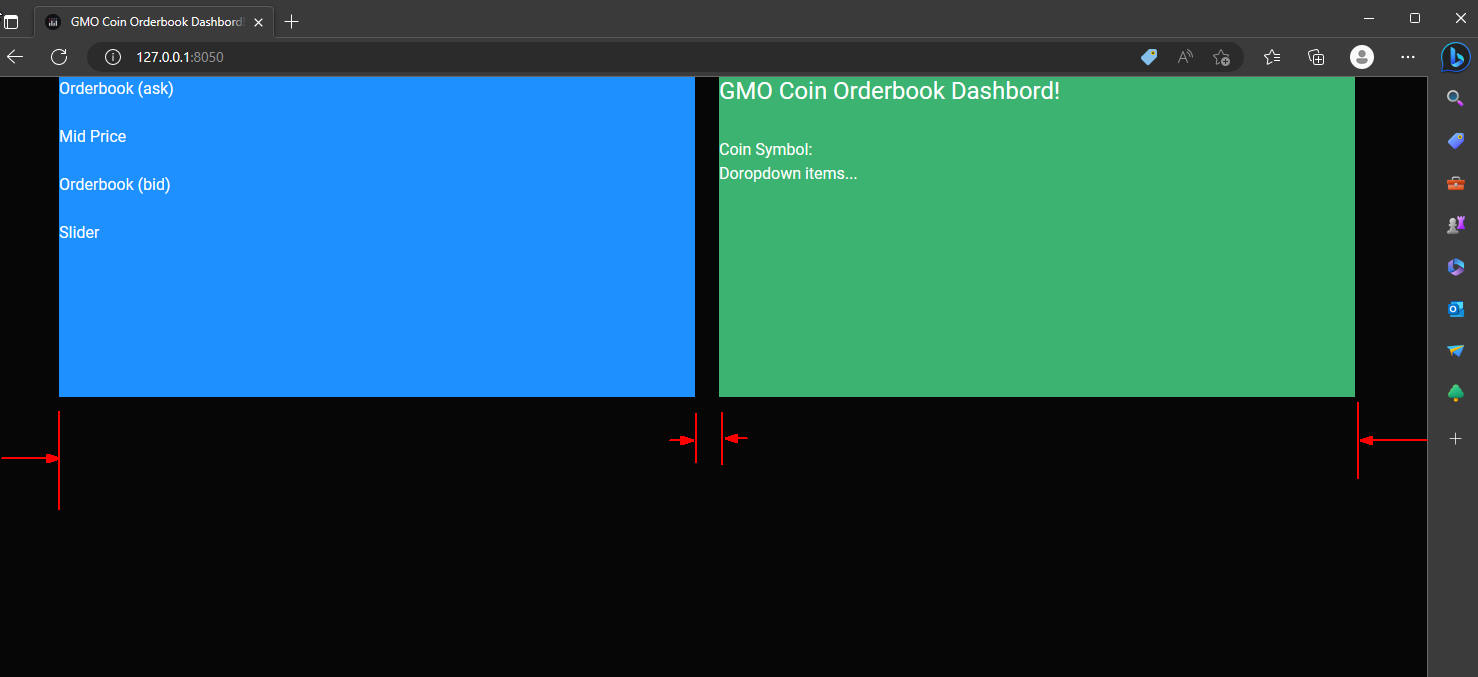
Task: Open the green tree icon in the sidebar
Action: pyautogui.click(x=1455, y=393)
